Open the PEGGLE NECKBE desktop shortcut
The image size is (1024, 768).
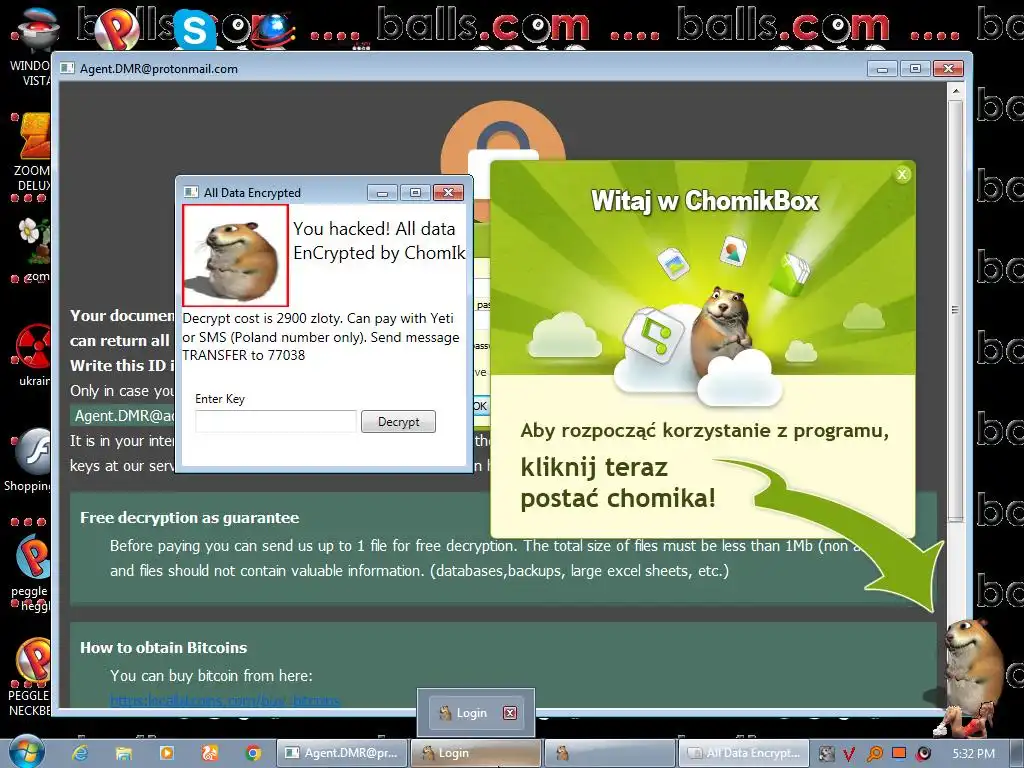click(x=31, y=677)
